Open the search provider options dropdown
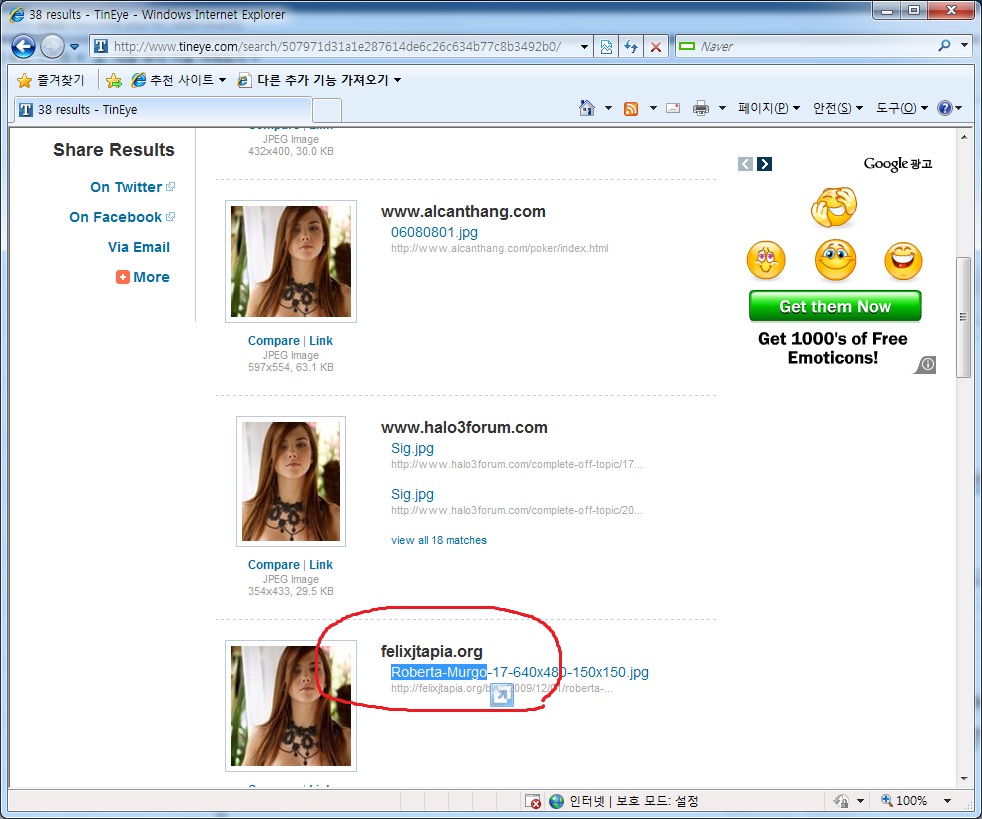982x819 pixels. [x=964, y=46]
